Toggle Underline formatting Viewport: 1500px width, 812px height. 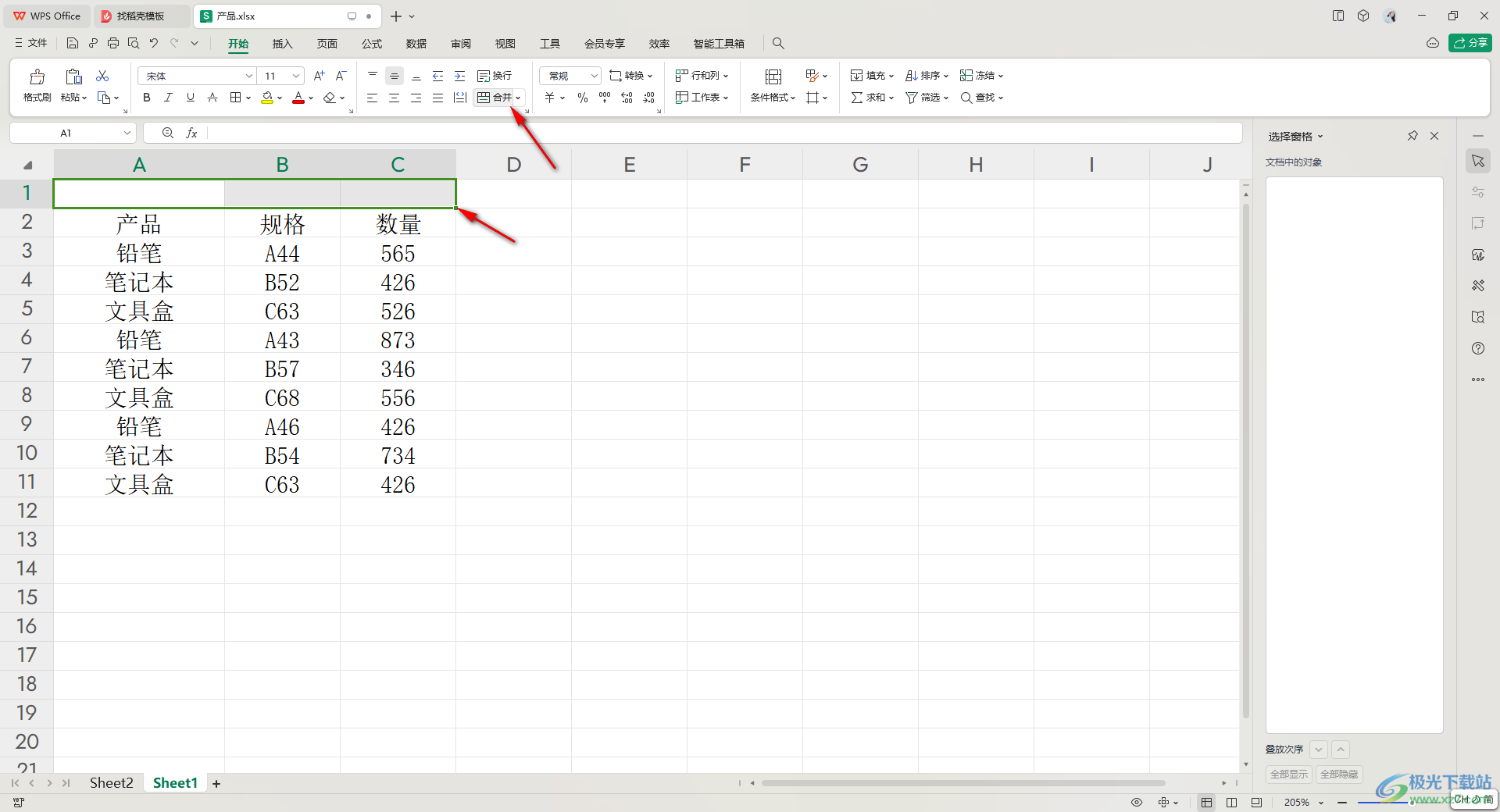pyautogui.click(x=190, y=98)
